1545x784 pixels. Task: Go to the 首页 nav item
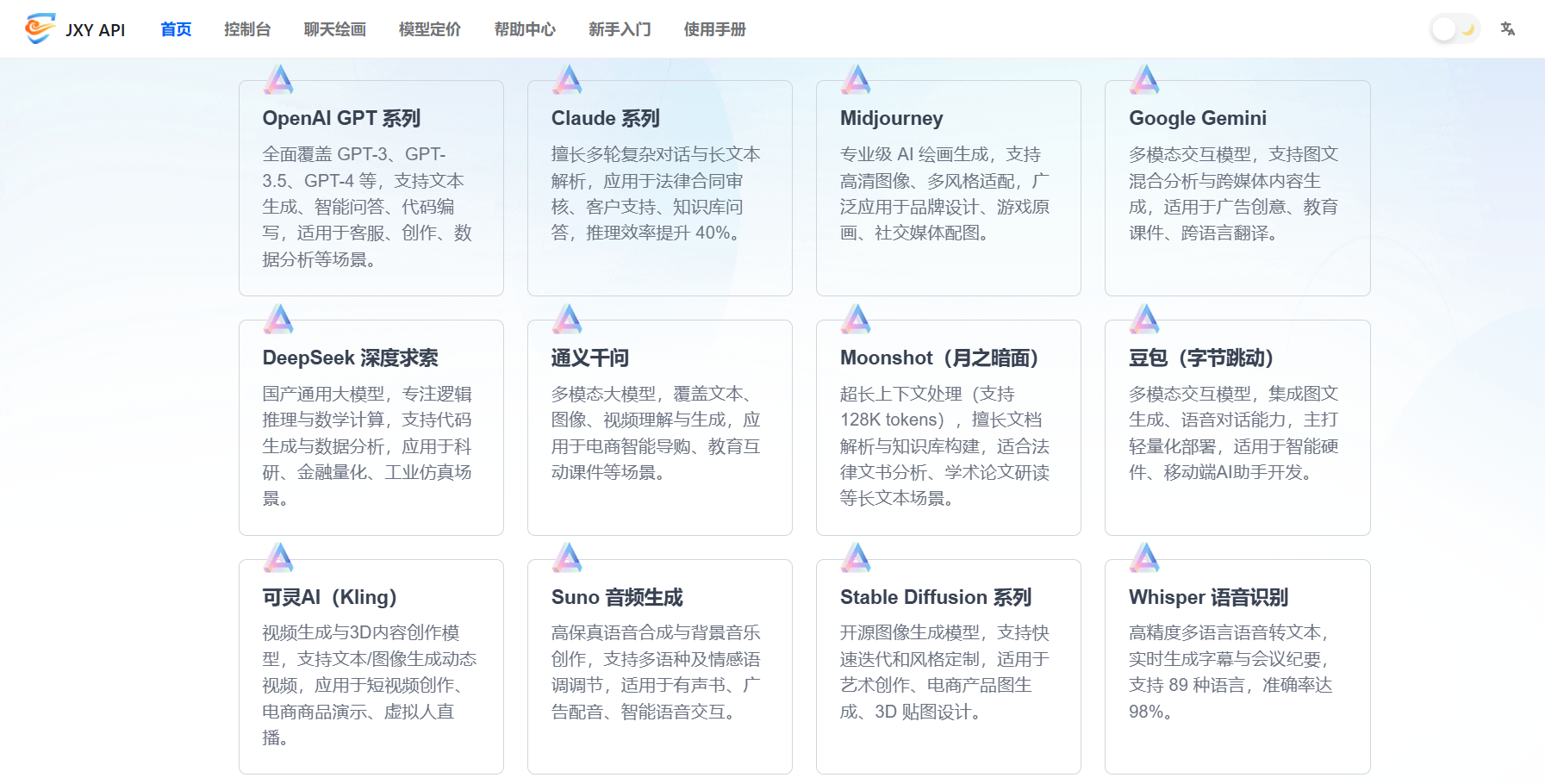point(176,29)
